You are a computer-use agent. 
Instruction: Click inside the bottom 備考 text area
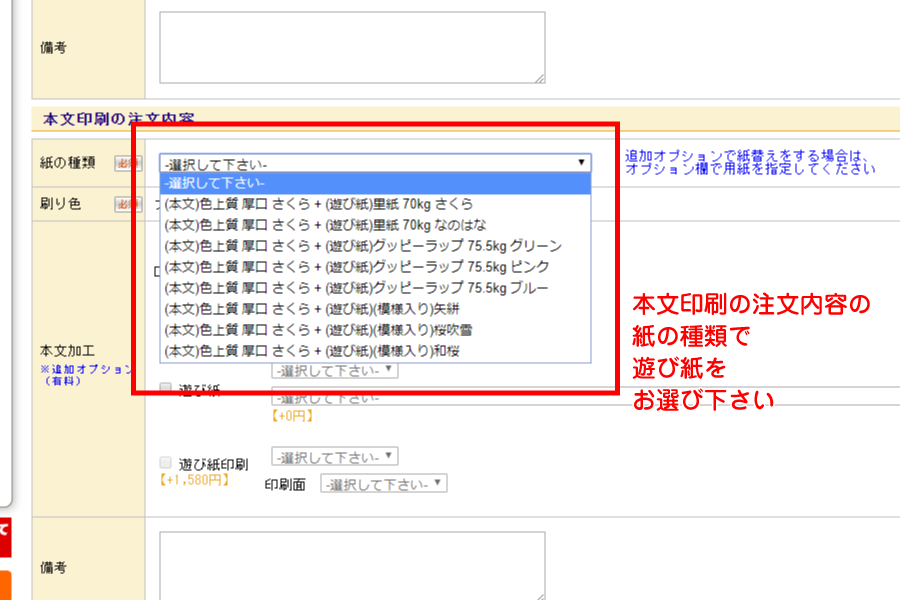tap(350, 565)
